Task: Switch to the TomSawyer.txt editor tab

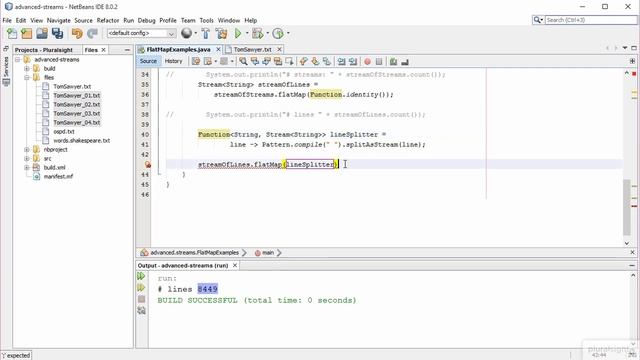Action: coord(252,49)
